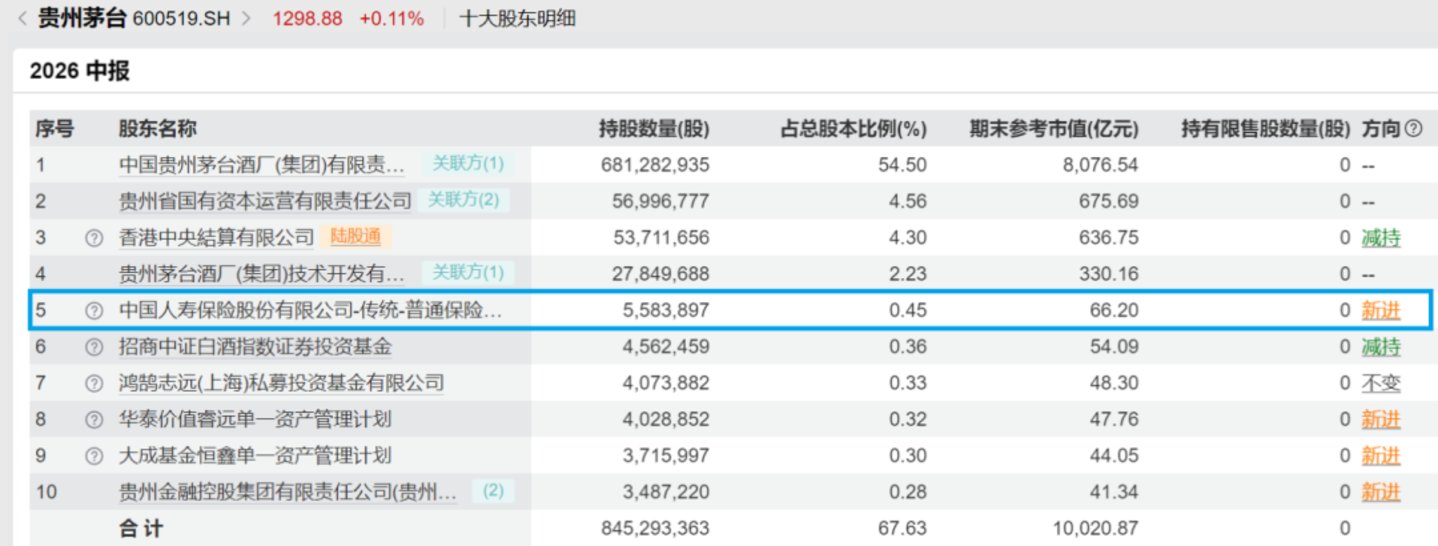The height and width of the screenshot is (546, 1438).
Task: Click the 陆股通 tag
Action: [355, 237]
